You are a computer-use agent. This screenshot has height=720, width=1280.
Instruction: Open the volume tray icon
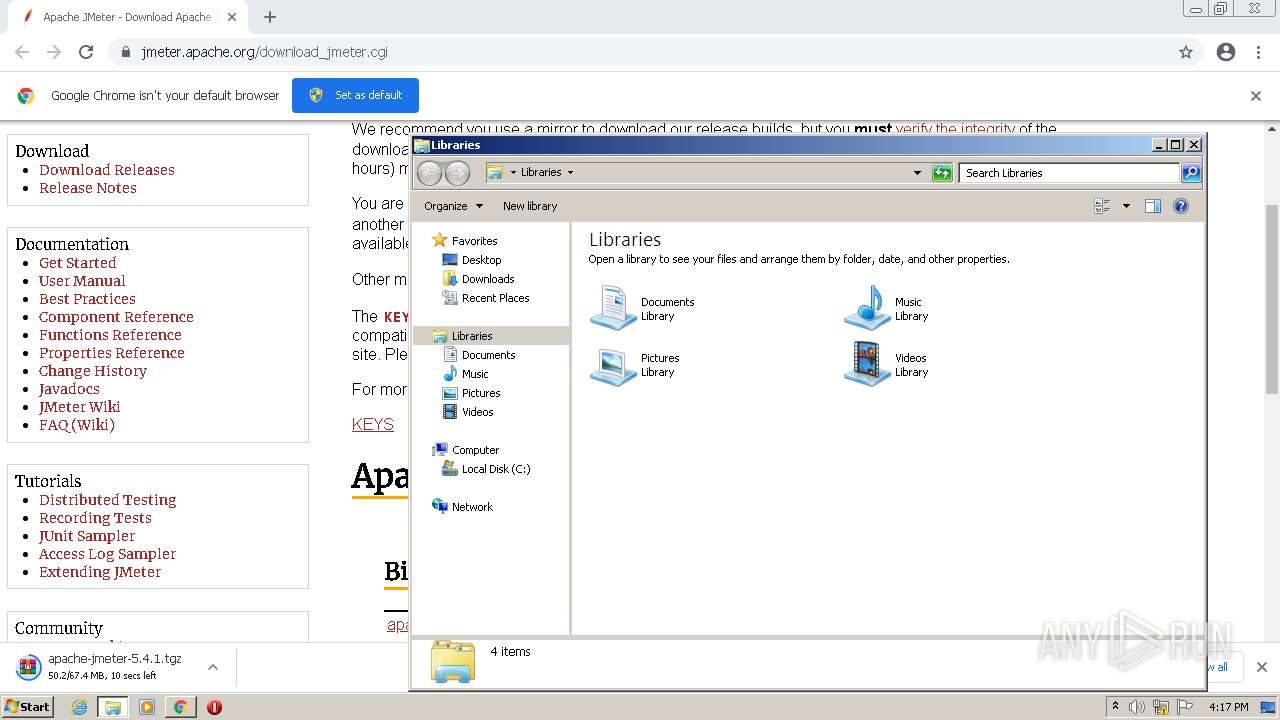click(1137, 707)
